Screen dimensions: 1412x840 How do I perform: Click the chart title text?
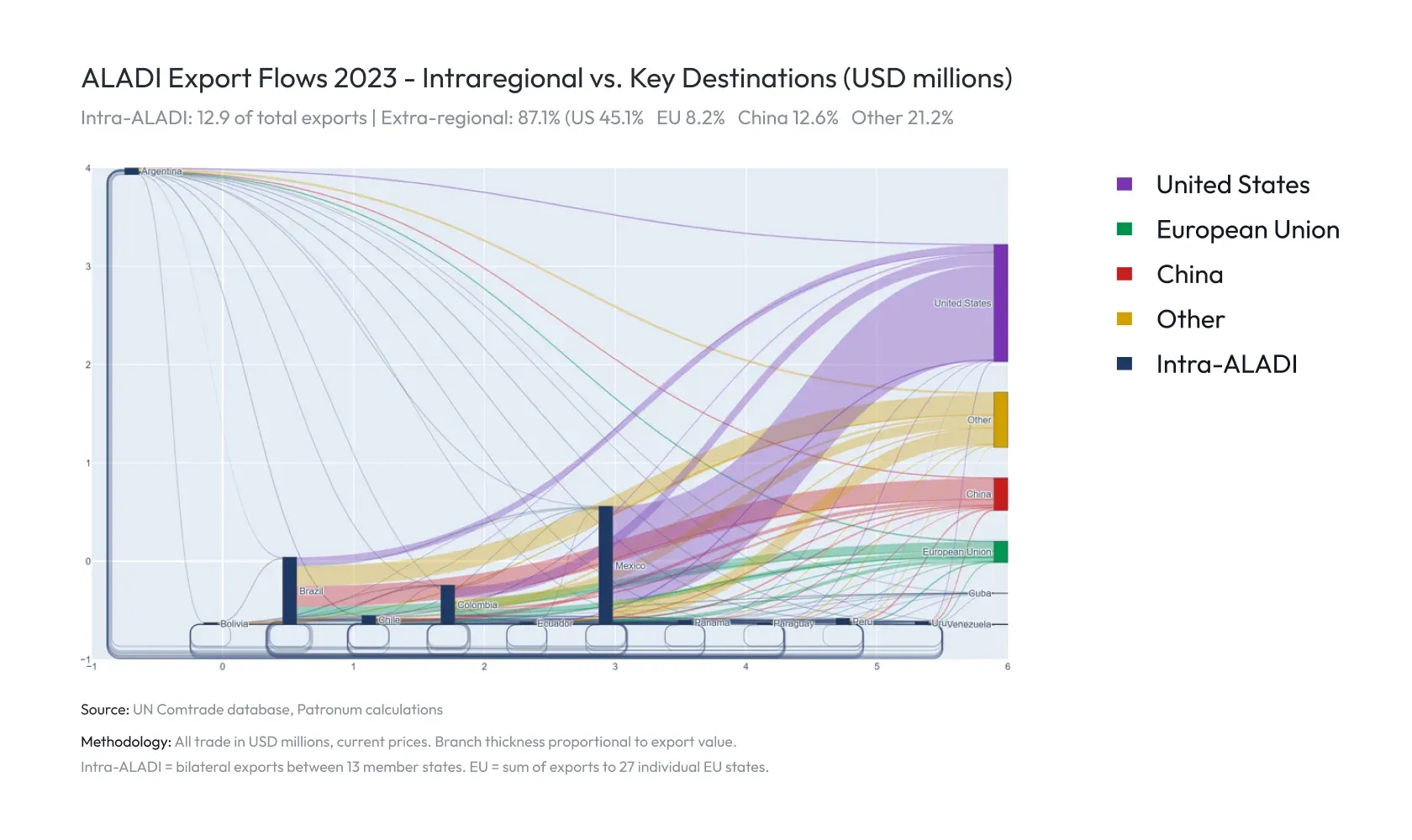546,78
